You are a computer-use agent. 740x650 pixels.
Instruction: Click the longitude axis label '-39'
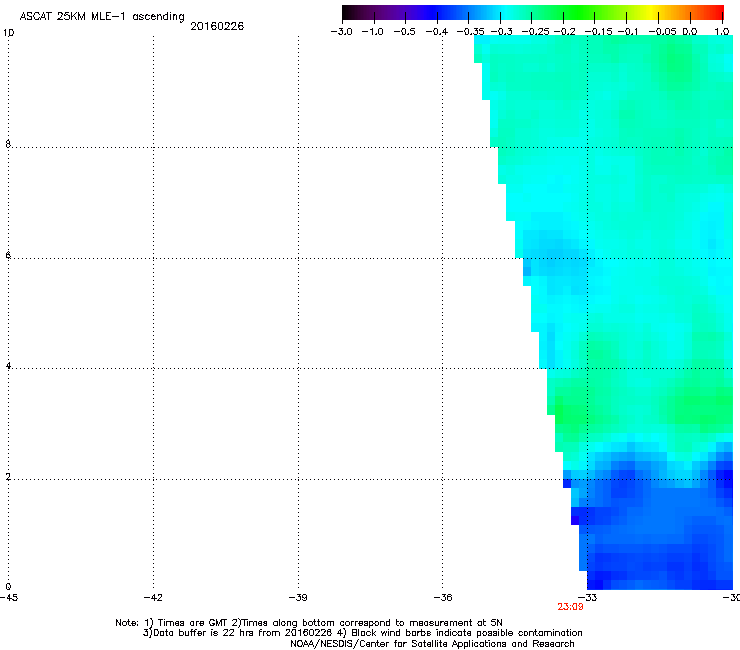[298, 598]
